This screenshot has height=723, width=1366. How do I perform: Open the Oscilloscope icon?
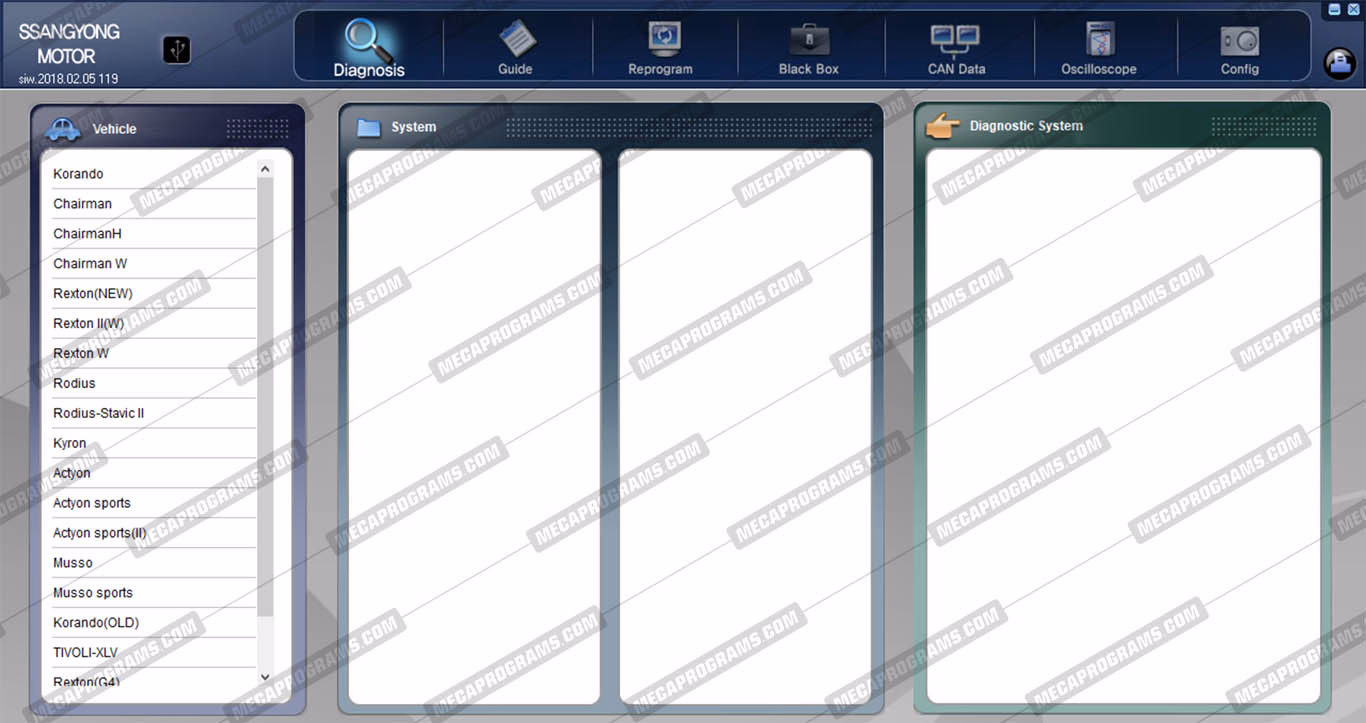[1100, 40]
